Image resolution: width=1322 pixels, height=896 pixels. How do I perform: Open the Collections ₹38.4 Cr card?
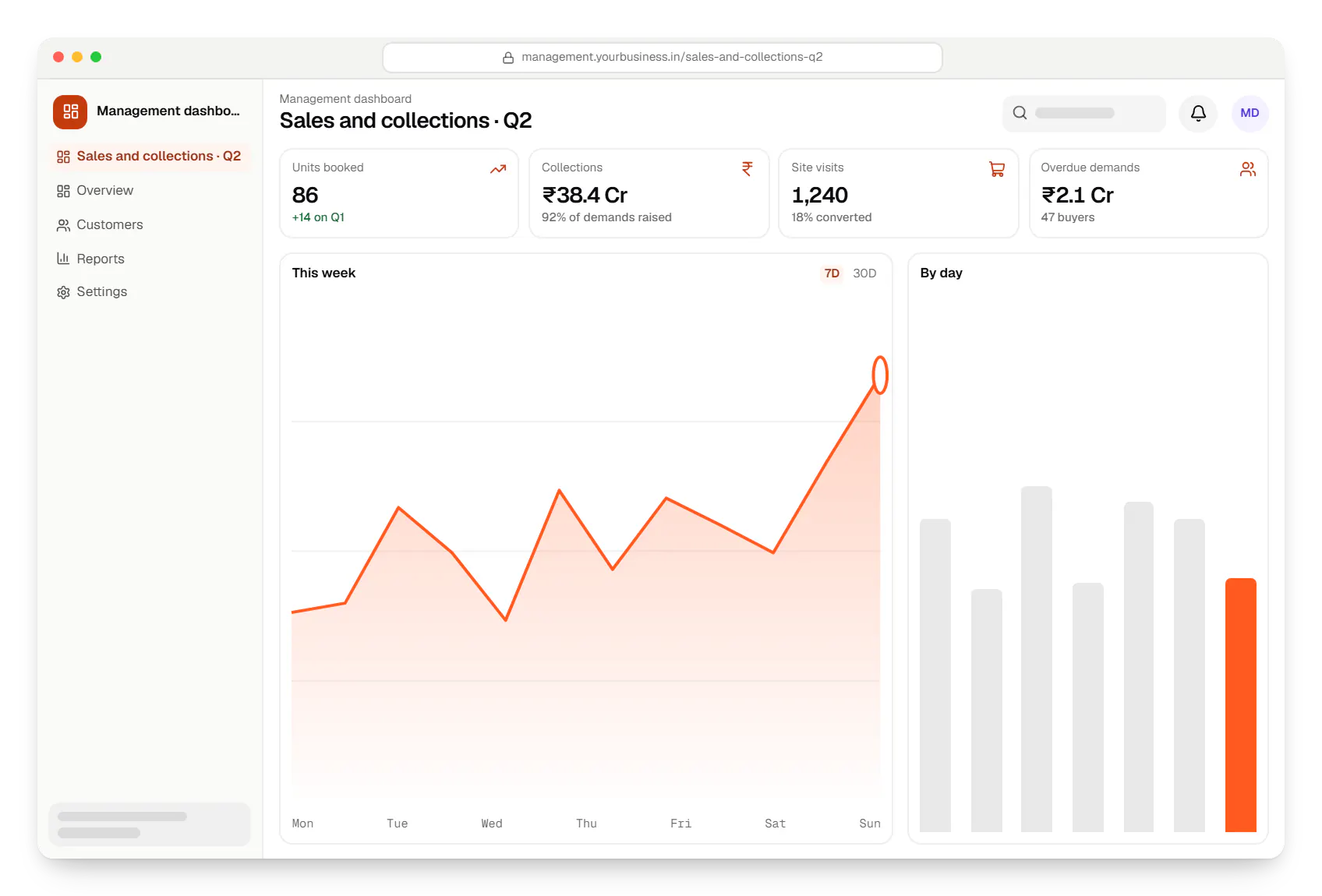click(649, 193)
